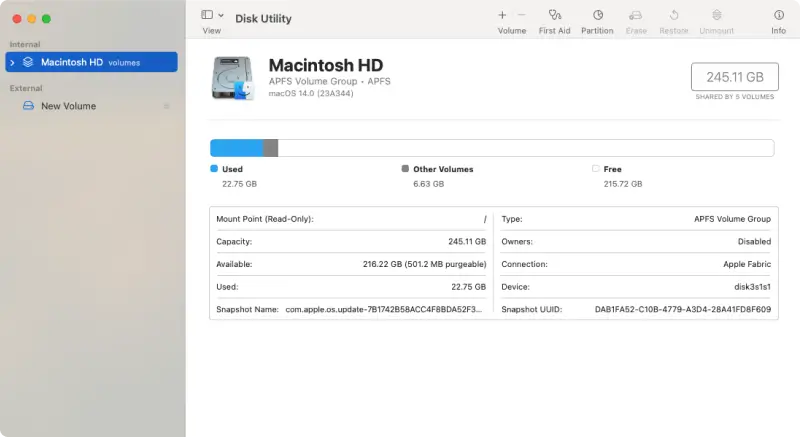
Task: Click Available 216.22 GB purgeable value
Action: pyautogui.click(x=424, y=264)
